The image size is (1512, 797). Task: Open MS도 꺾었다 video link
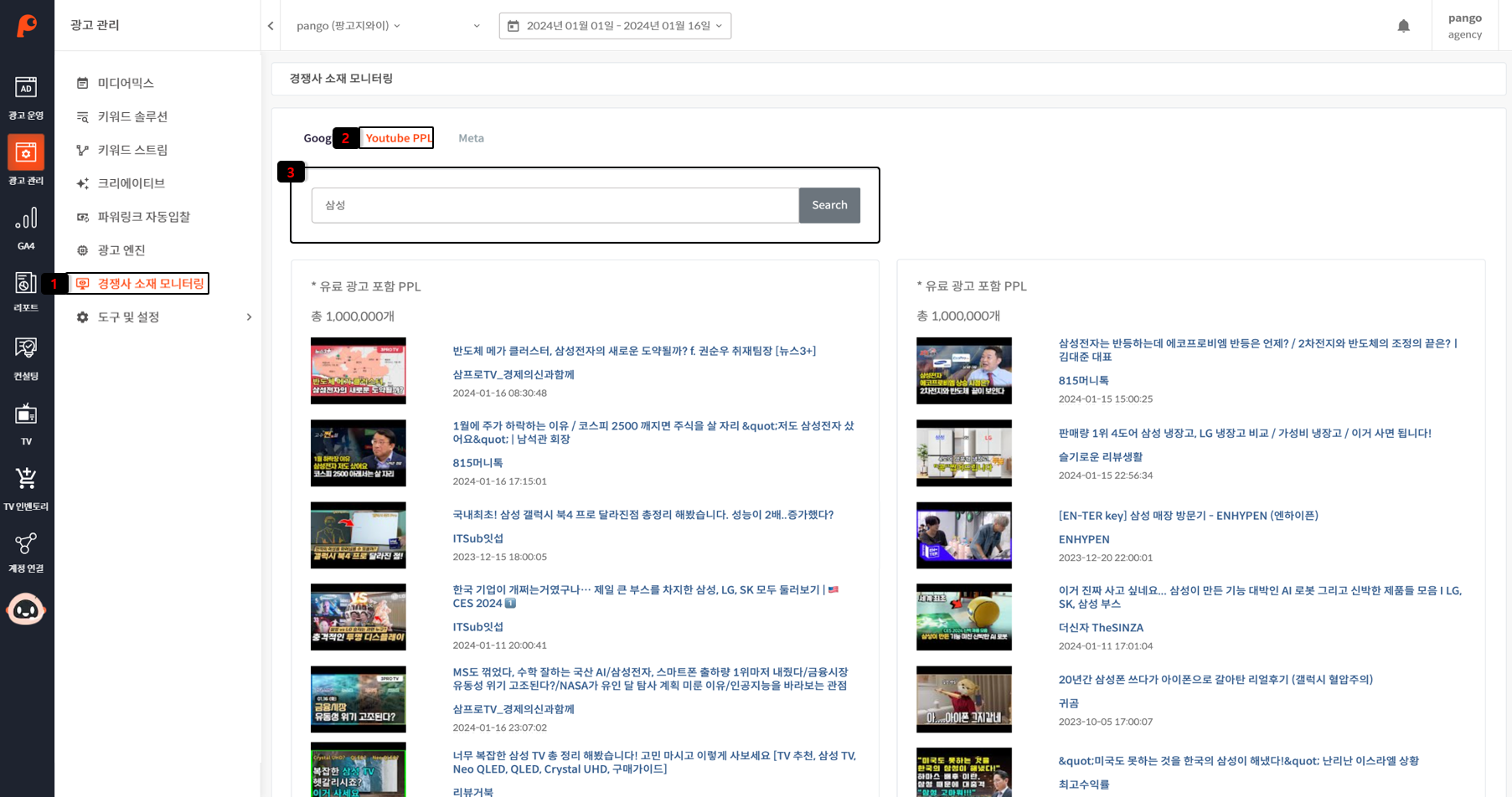[x=650, y=678]
